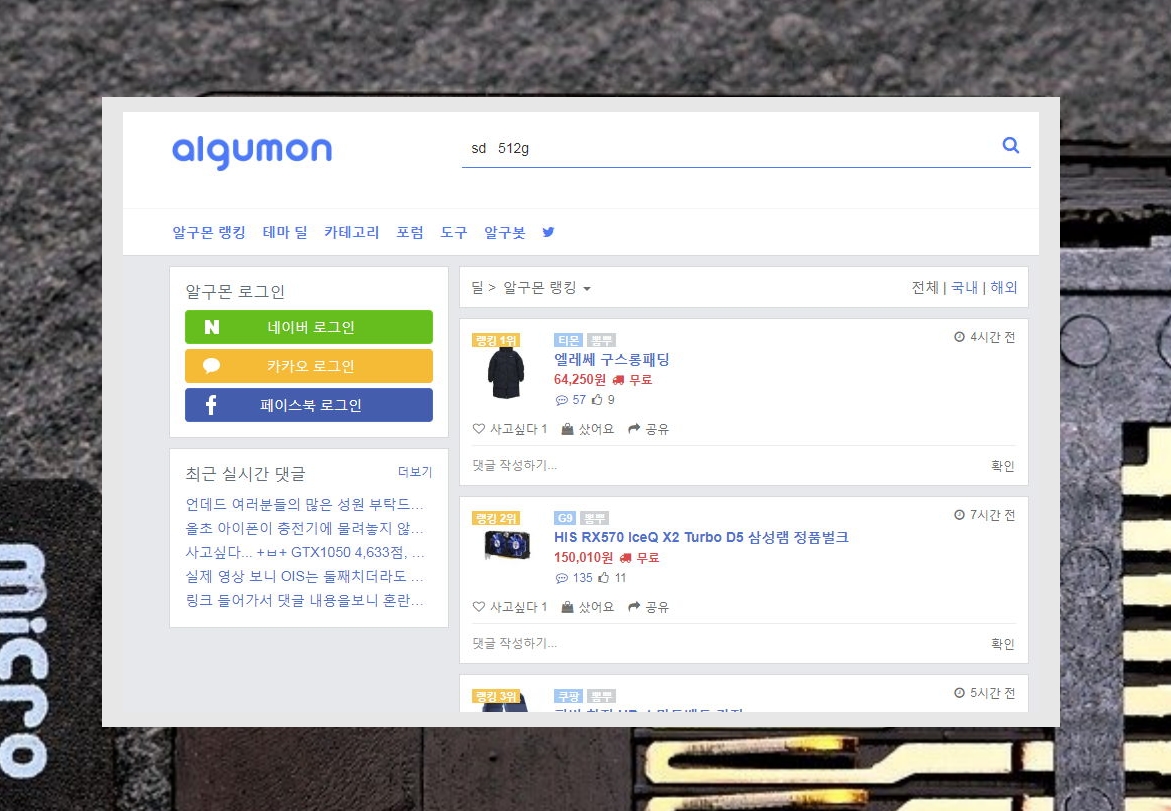The width and height of the screenshot is (1171, 811).
Task: Open the 포럼 menu item
Action: pyautogui.click(x=410, y=232)
